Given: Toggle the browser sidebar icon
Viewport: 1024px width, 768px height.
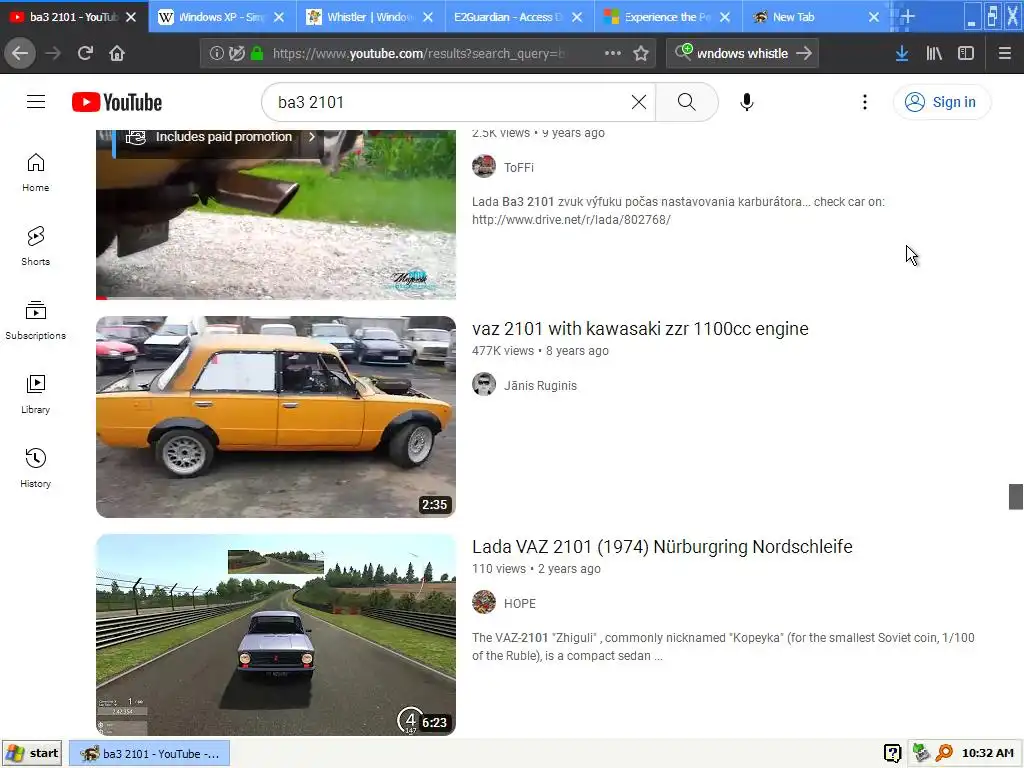Looking at the screenshot, I should tap(966, 54).
